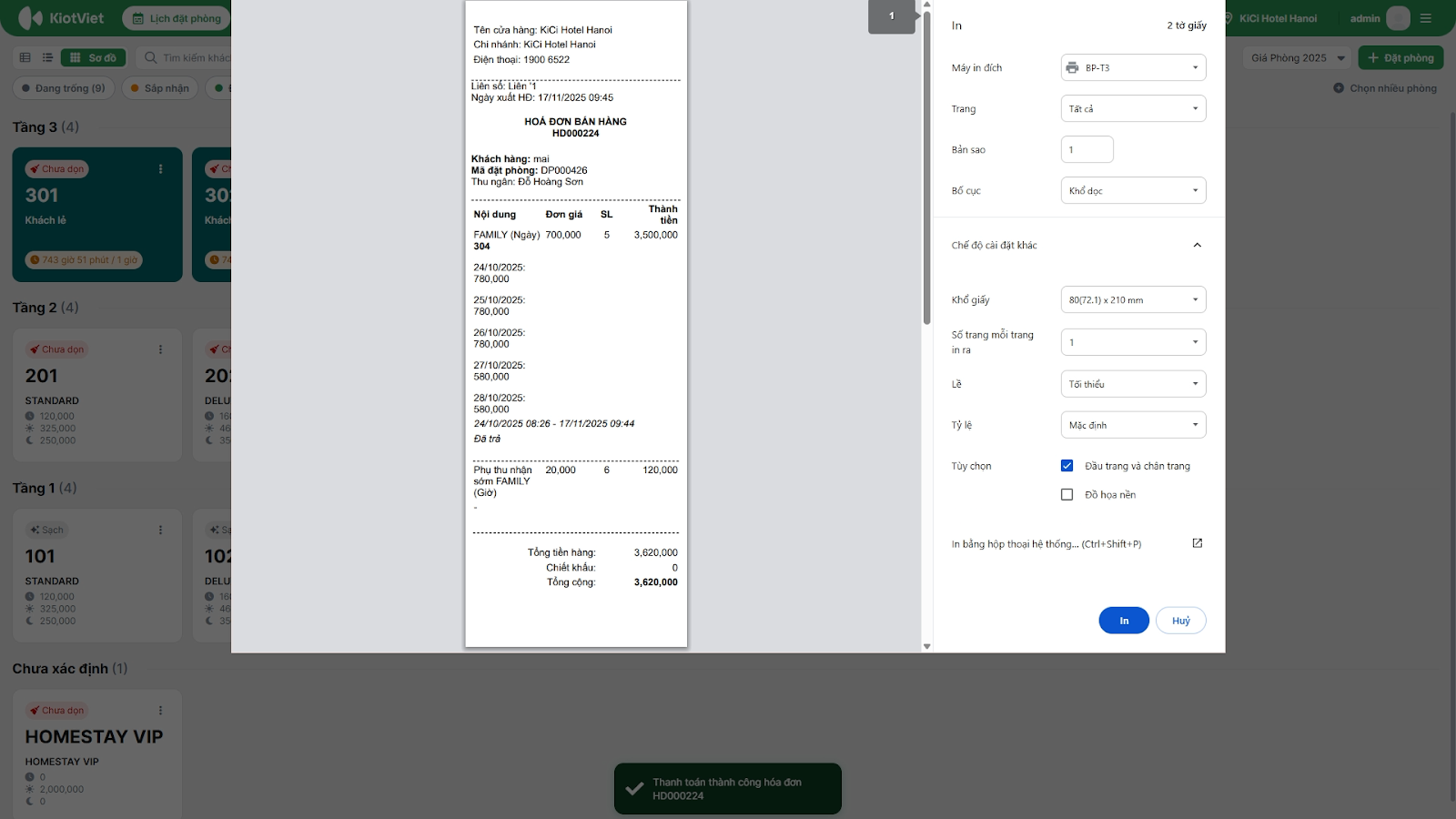Click the Tầng 3 (4) floor heading

[45, 127]
